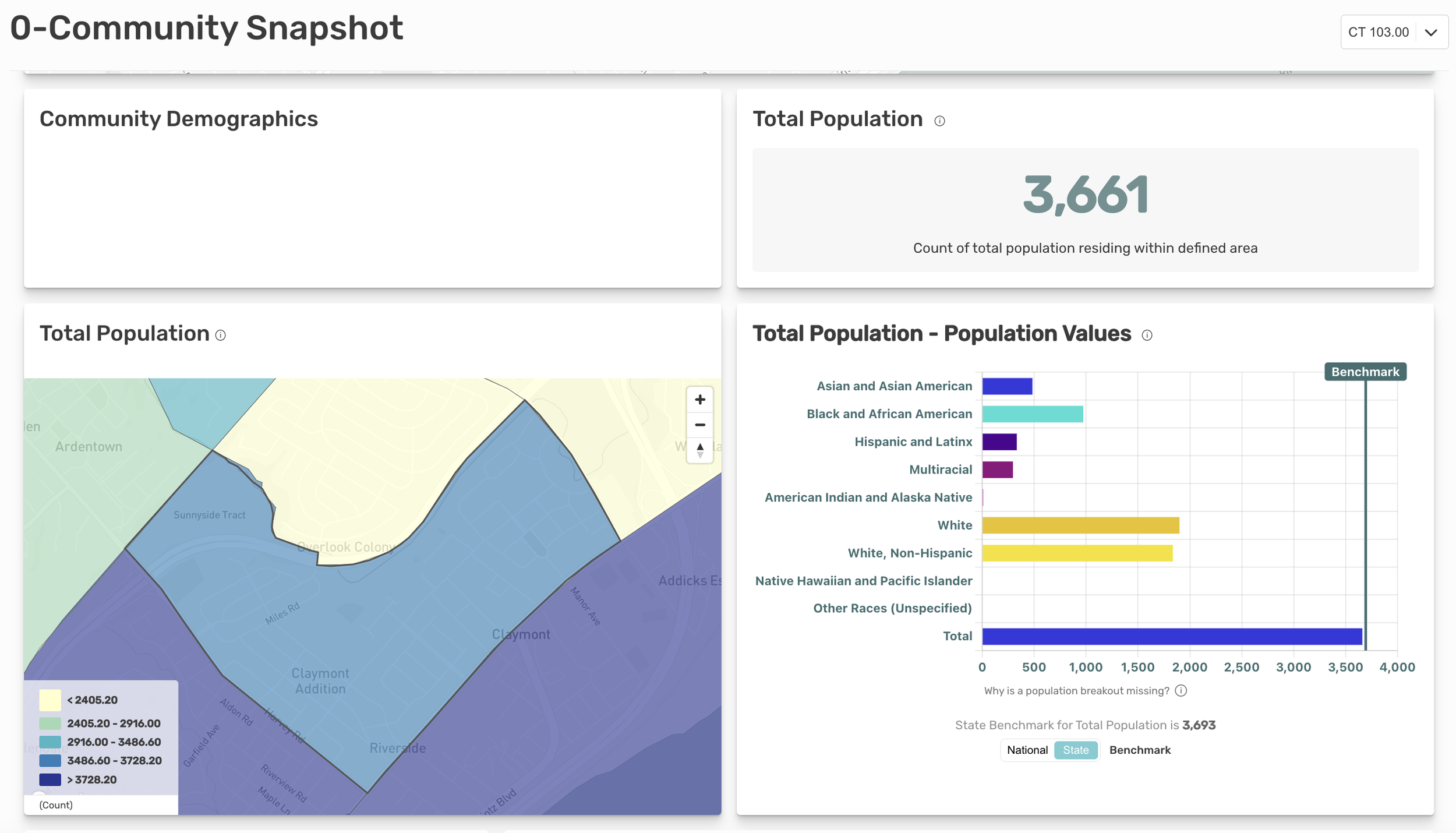The image size is (1456, 833).
Task: Click the Asian and Asian American bar
Action: tap(1007, 386)
